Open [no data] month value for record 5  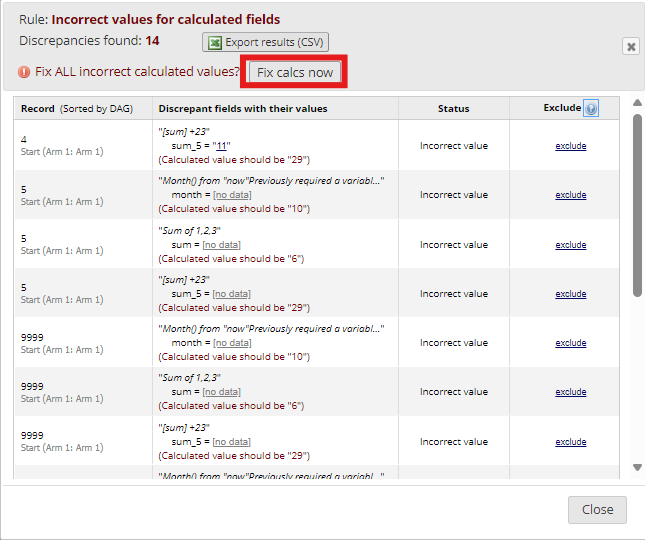pos(232,195)
